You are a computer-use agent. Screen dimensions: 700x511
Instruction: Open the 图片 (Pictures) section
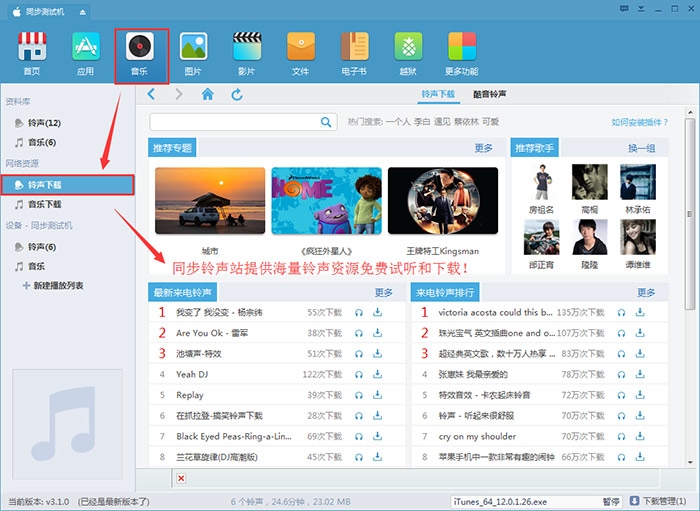point(193,53)
